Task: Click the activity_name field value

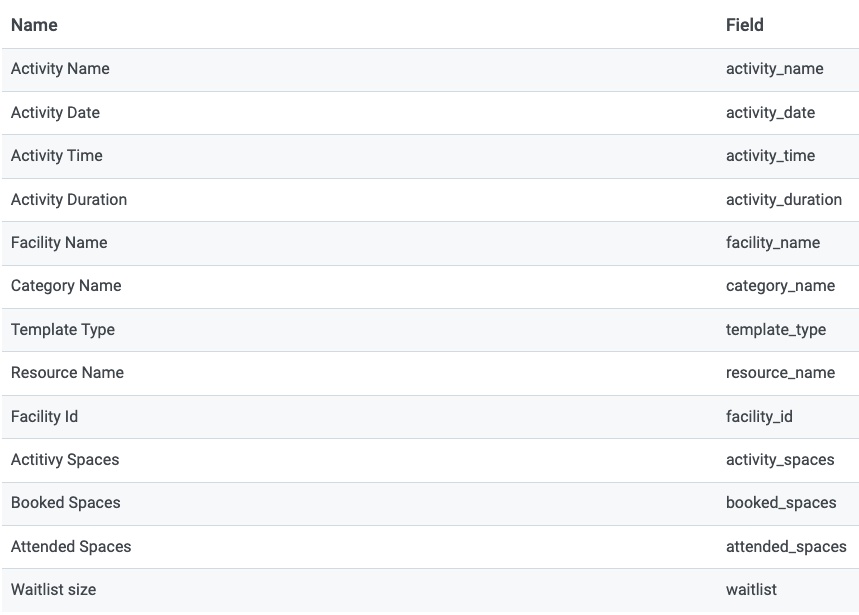Action: tap(775, 69)
